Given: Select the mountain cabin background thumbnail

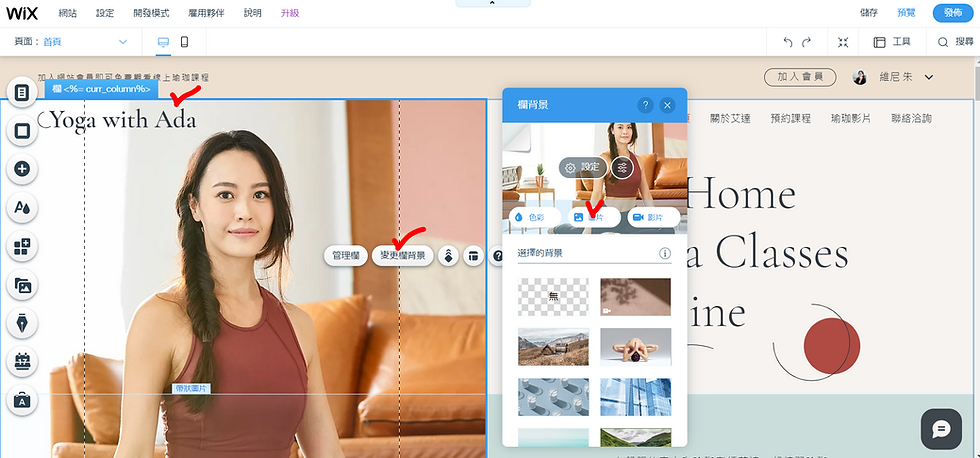Looking at the screenshot, I should tap(553, 347).
